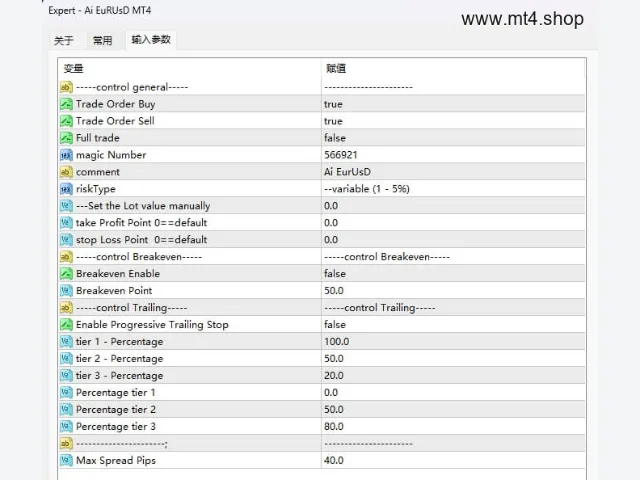Viewport: 640px width, 480px height.
Task: Select the riskType variable label
Action: pos(96,189)
